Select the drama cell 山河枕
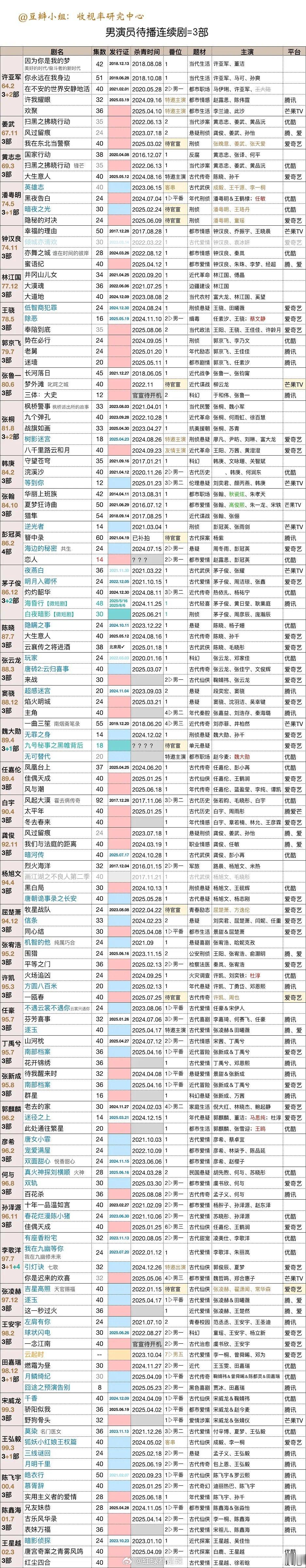 (33, 1041)
